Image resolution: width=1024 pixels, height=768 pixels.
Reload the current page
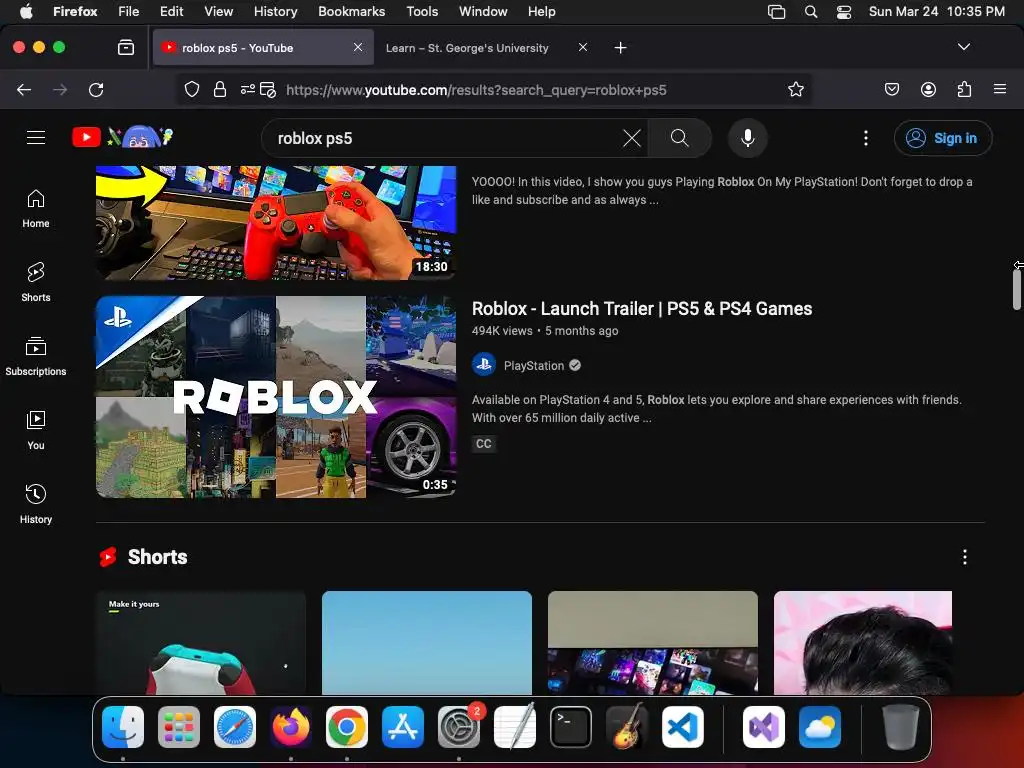coord(96,89)
